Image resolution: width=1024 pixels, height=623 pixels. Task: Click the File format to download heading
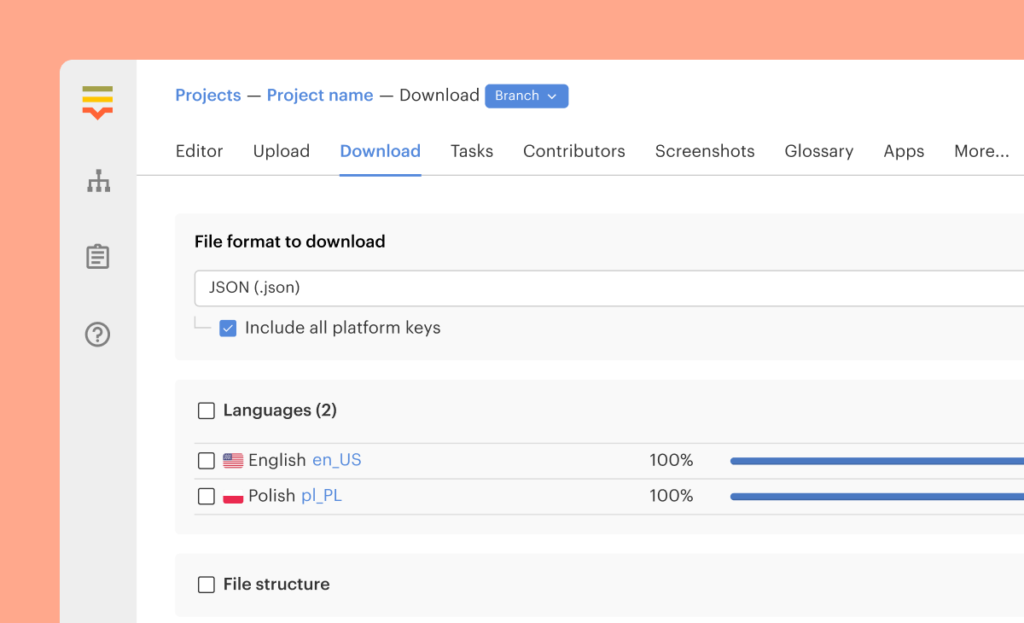[290, 242]
